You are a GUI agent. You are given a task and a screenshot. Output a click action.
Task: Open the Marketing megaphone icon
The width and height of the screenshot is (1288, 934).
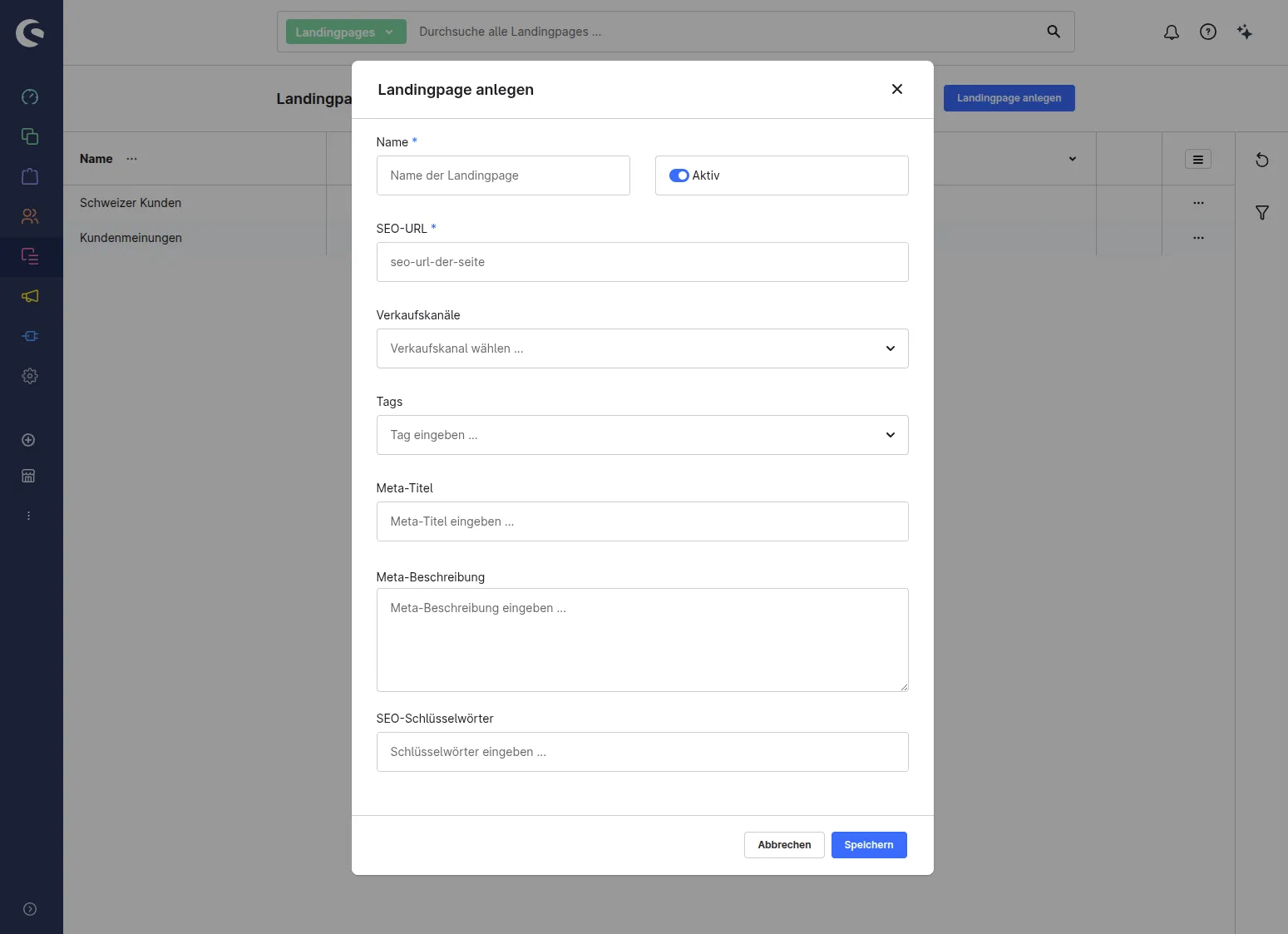30,296
